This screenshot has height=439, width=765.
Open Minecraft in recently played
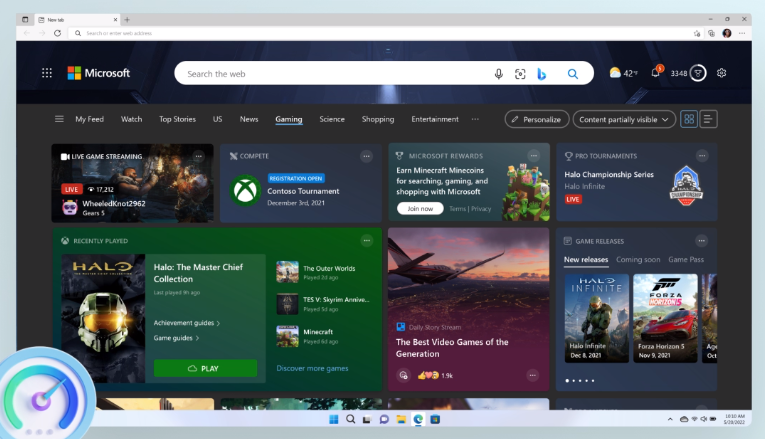[305, 336]
